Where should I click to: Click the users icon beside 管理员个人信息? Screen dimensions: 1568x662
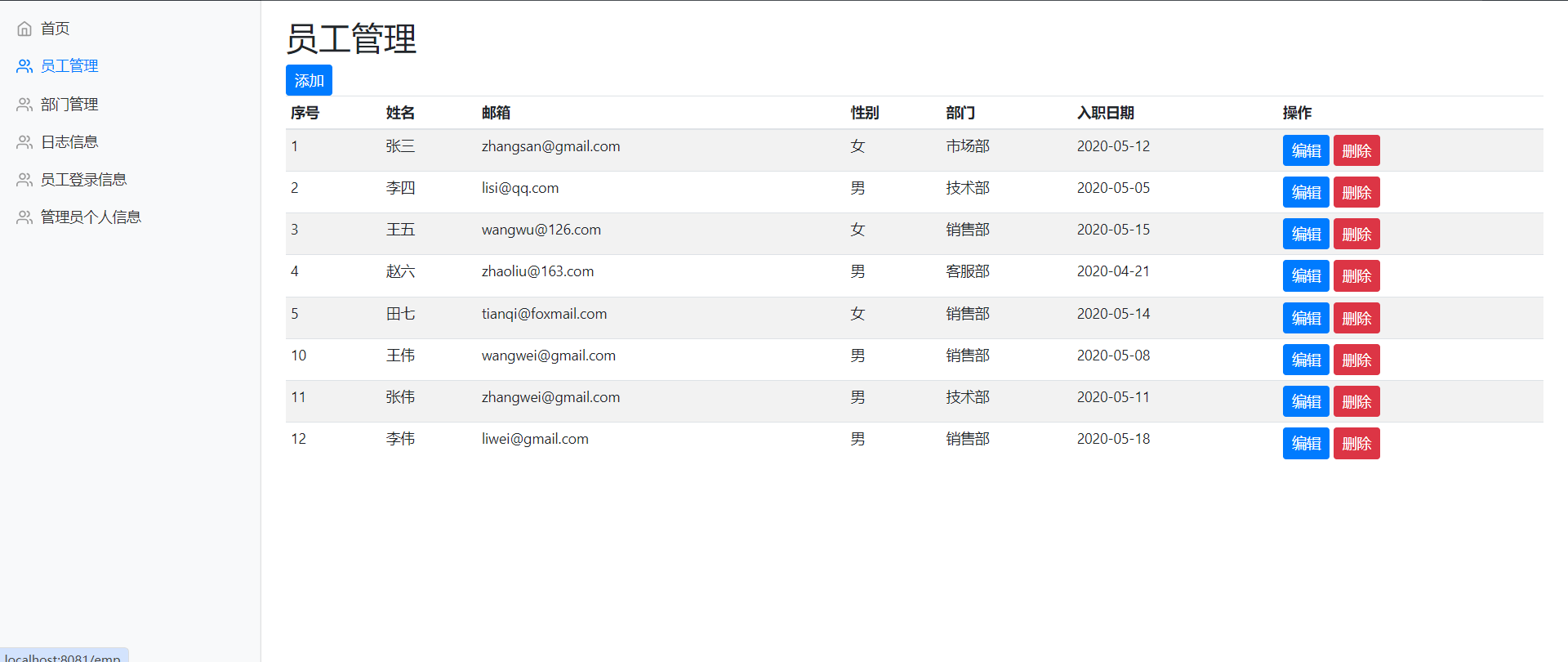24,217
